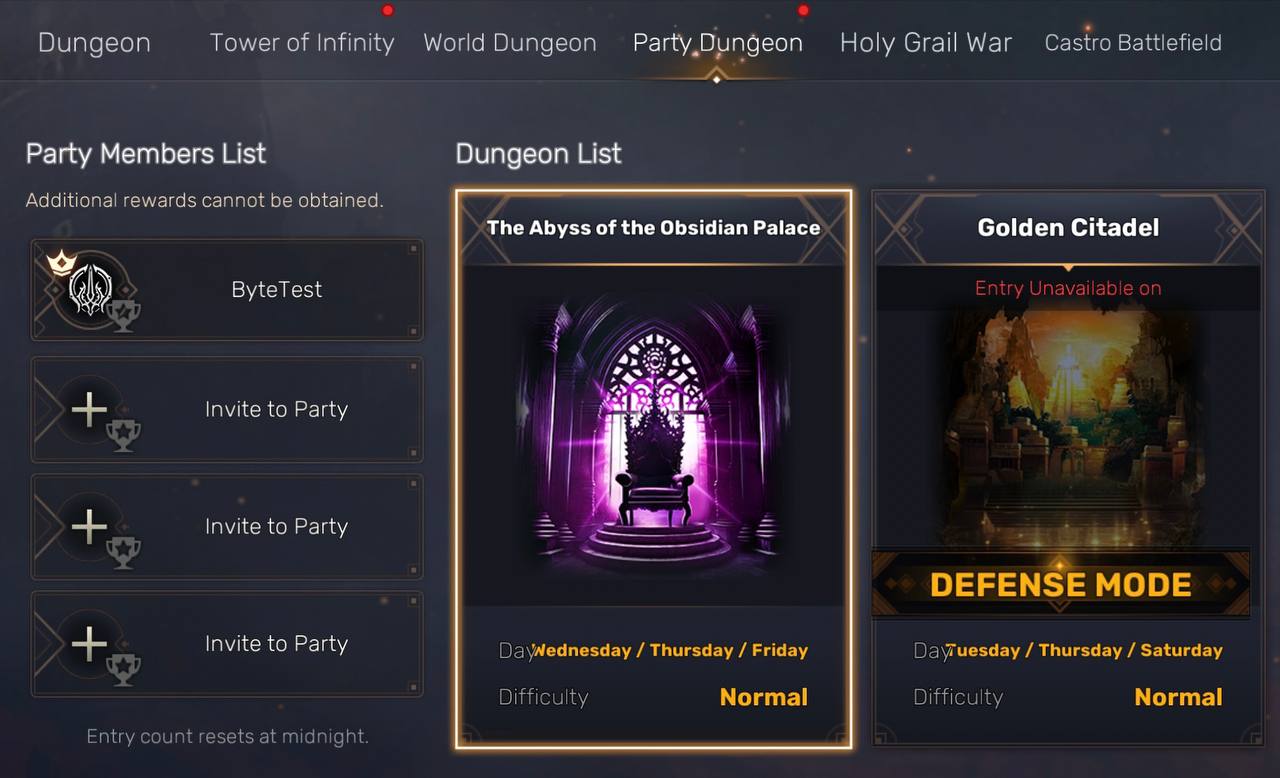Open the Holy Grail War tab

pos(926,43)
